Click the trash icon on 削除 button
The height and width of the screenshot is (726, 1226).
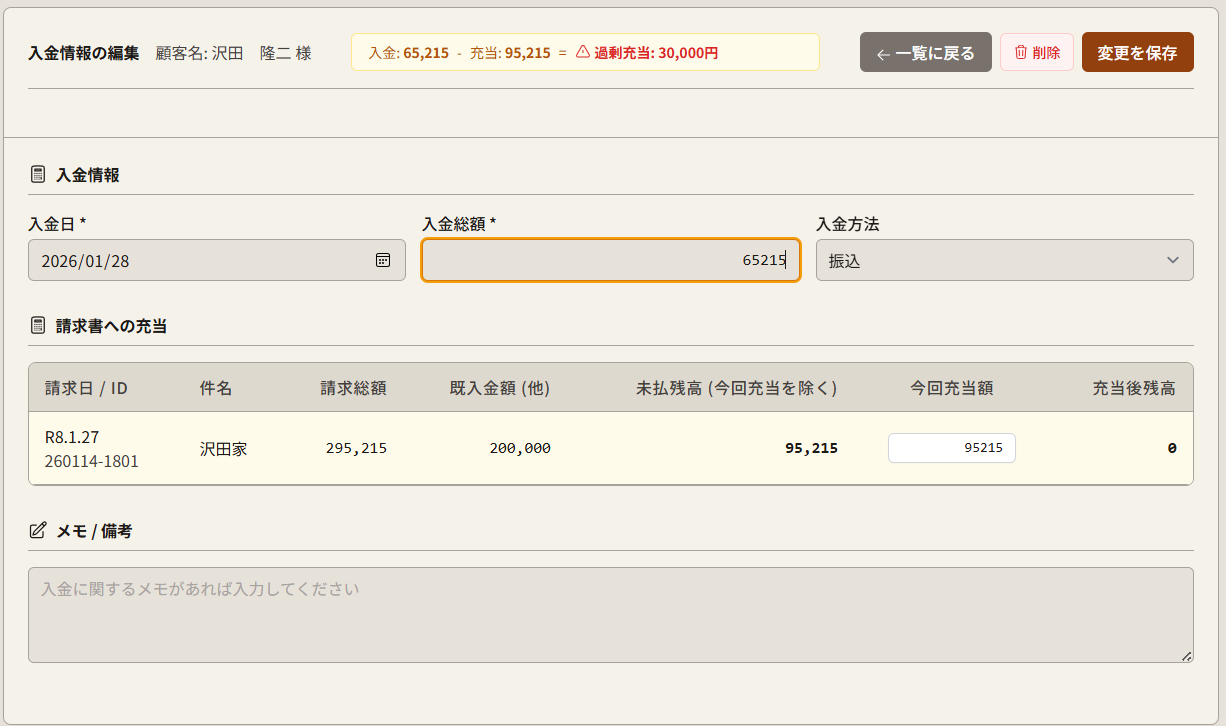coord(1020,53)
